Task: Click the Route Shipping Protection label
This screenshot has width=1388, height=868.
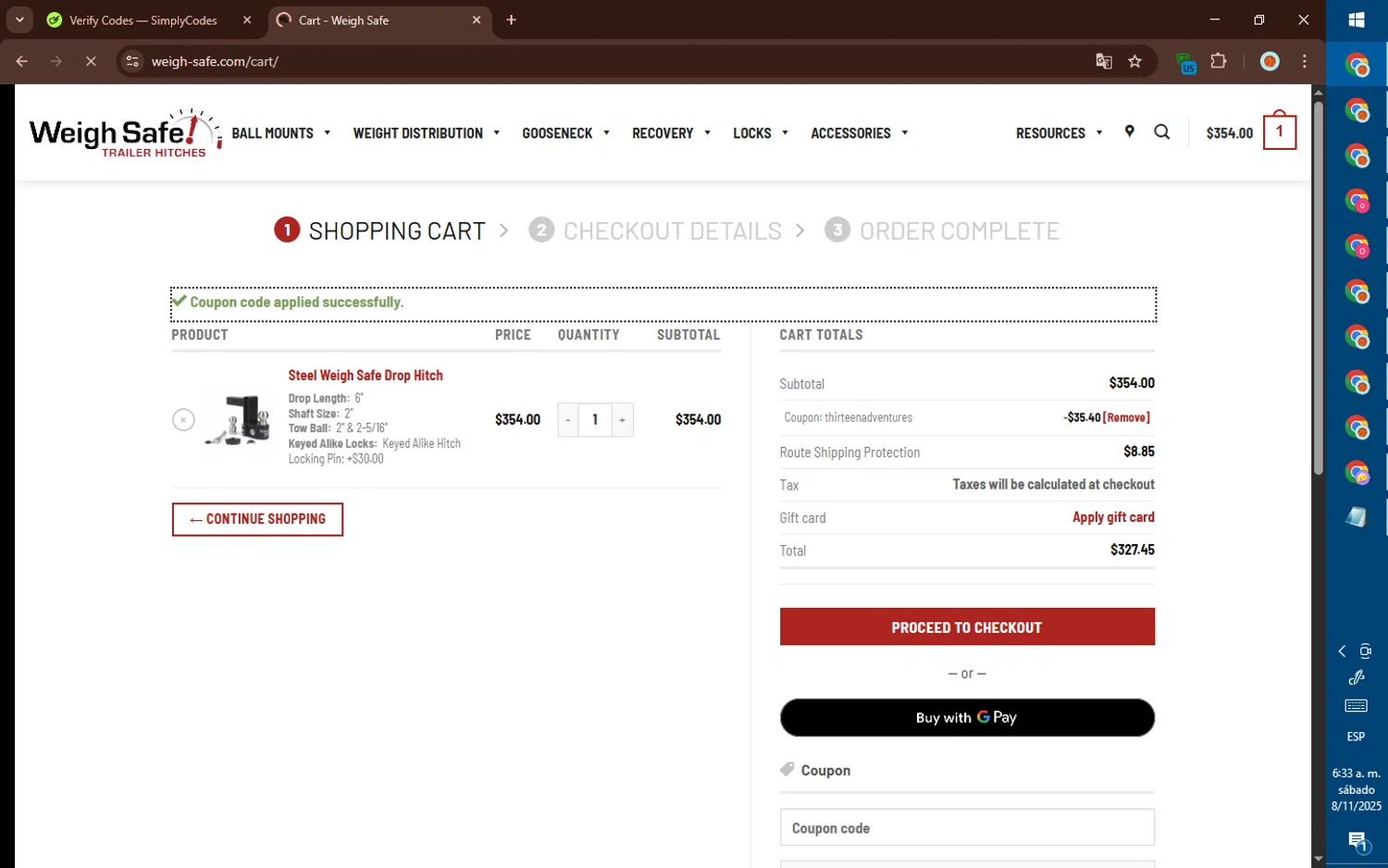Action: 849,453
